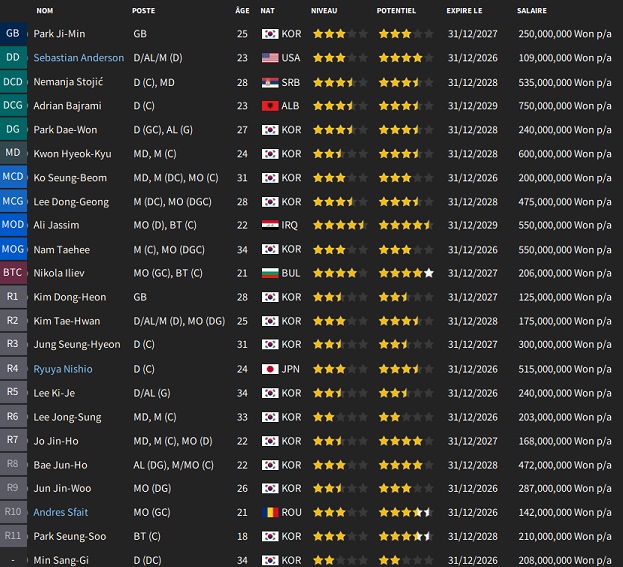
Task: Select the MOG position badge
Action: [x=13, y=249]
